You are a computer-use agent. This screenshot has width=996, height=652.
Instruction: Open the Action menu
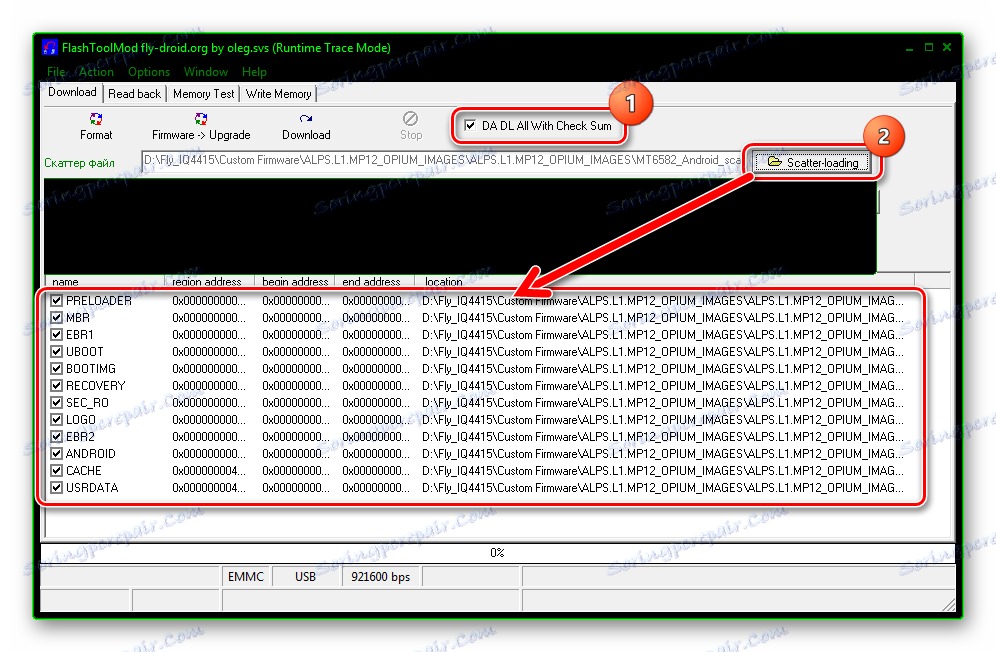tap(96, 72)
